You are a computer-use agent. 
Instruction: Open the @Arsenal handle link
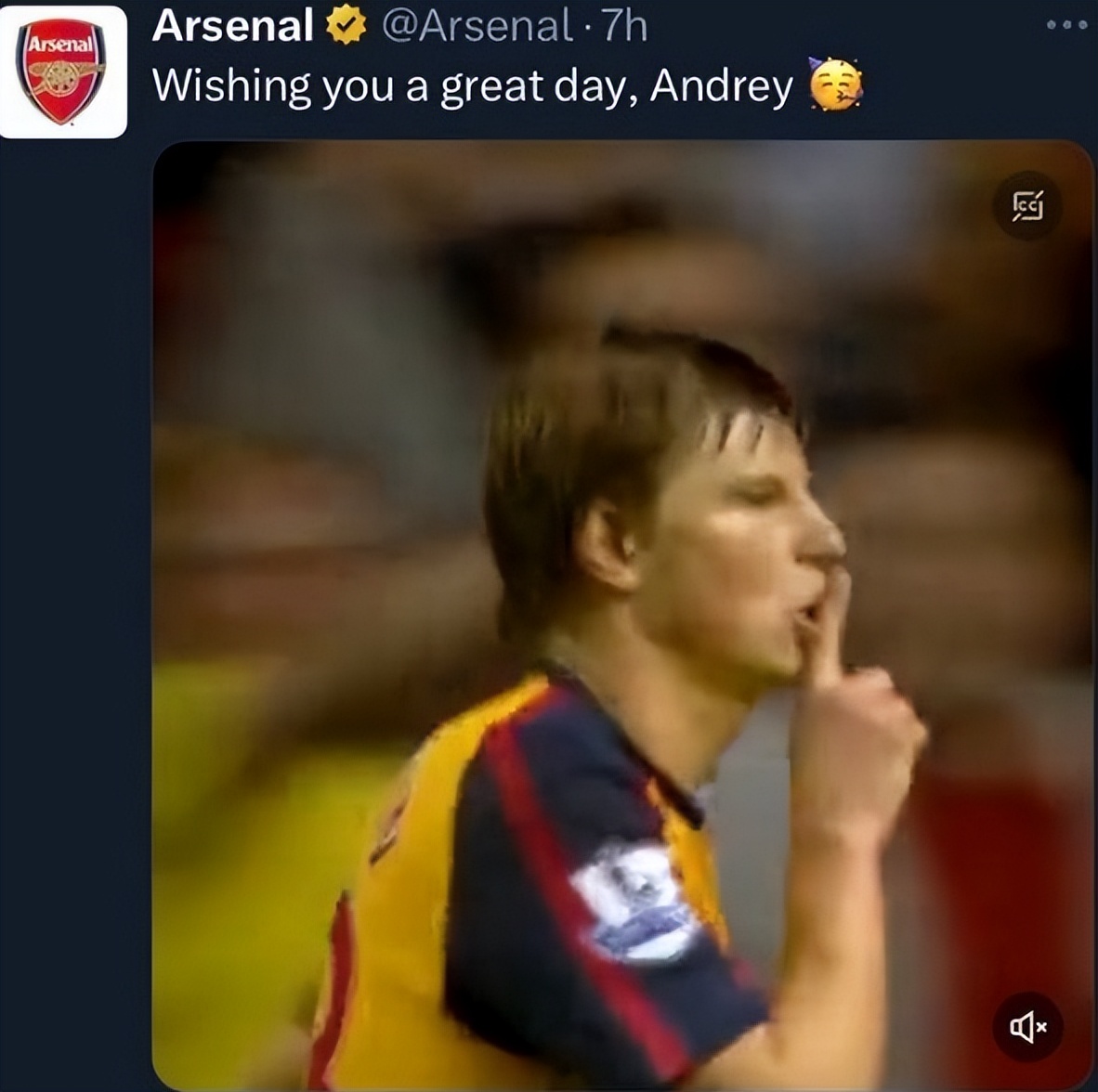coord(477,26)
